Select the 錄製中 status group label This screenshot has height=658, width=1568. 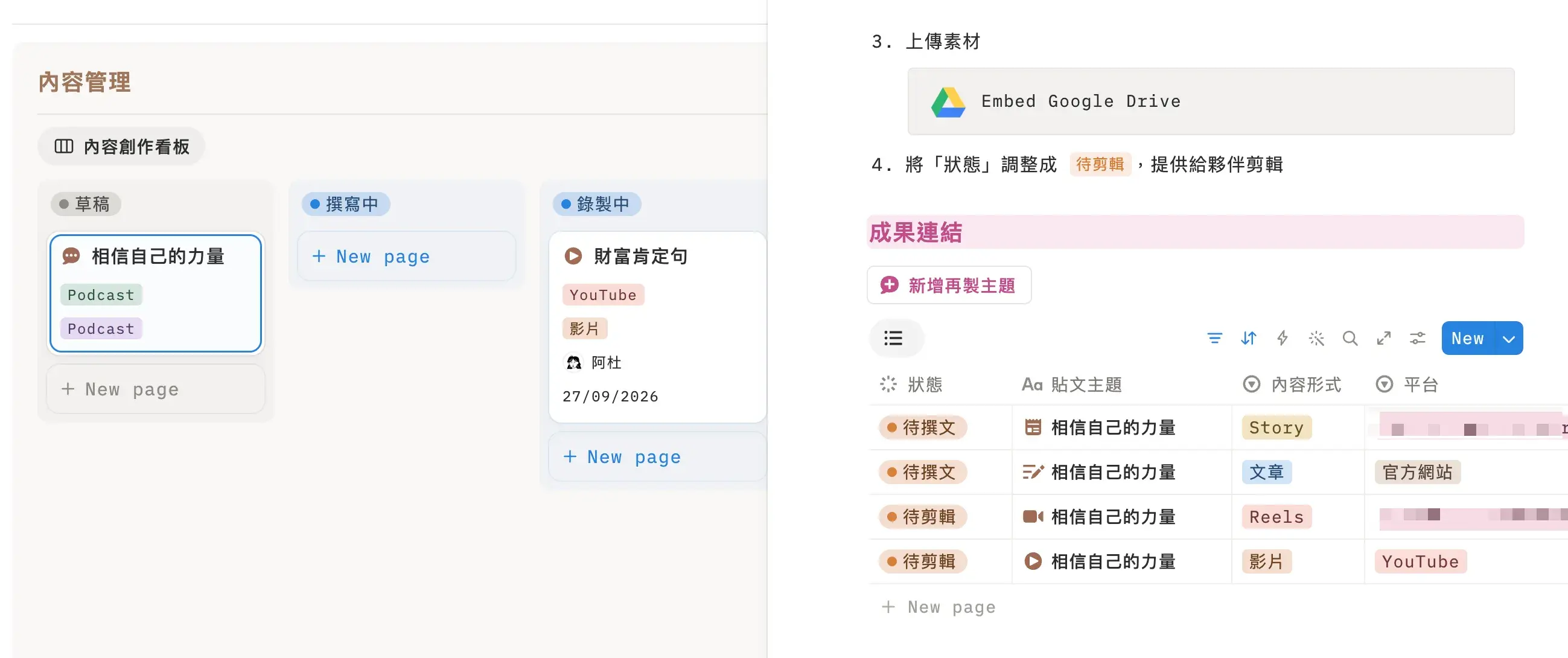pos(596,204)
